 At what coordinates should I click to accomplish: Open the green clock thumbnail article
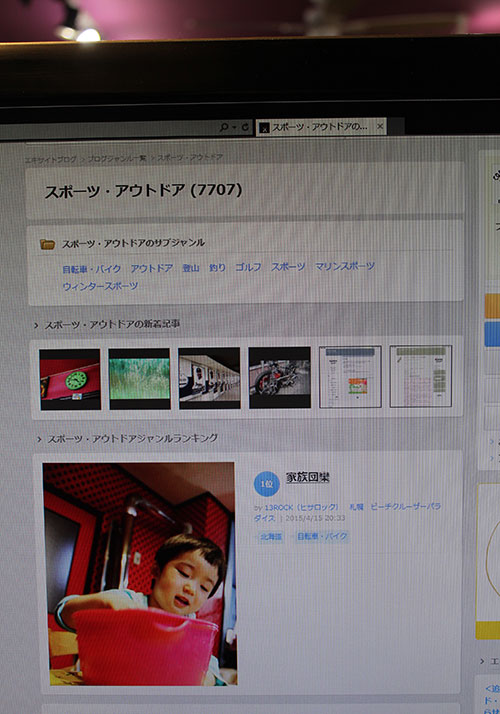[70, 379]
